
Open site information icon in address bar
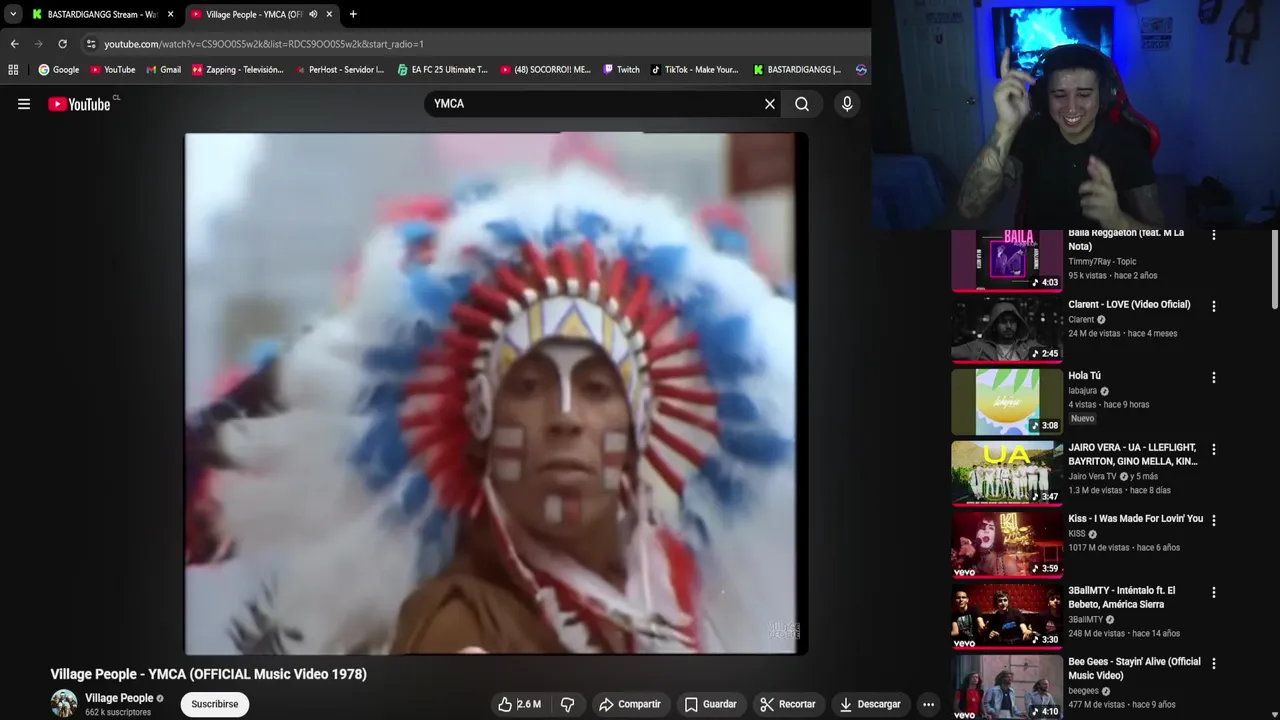click(x=91, y=44)
